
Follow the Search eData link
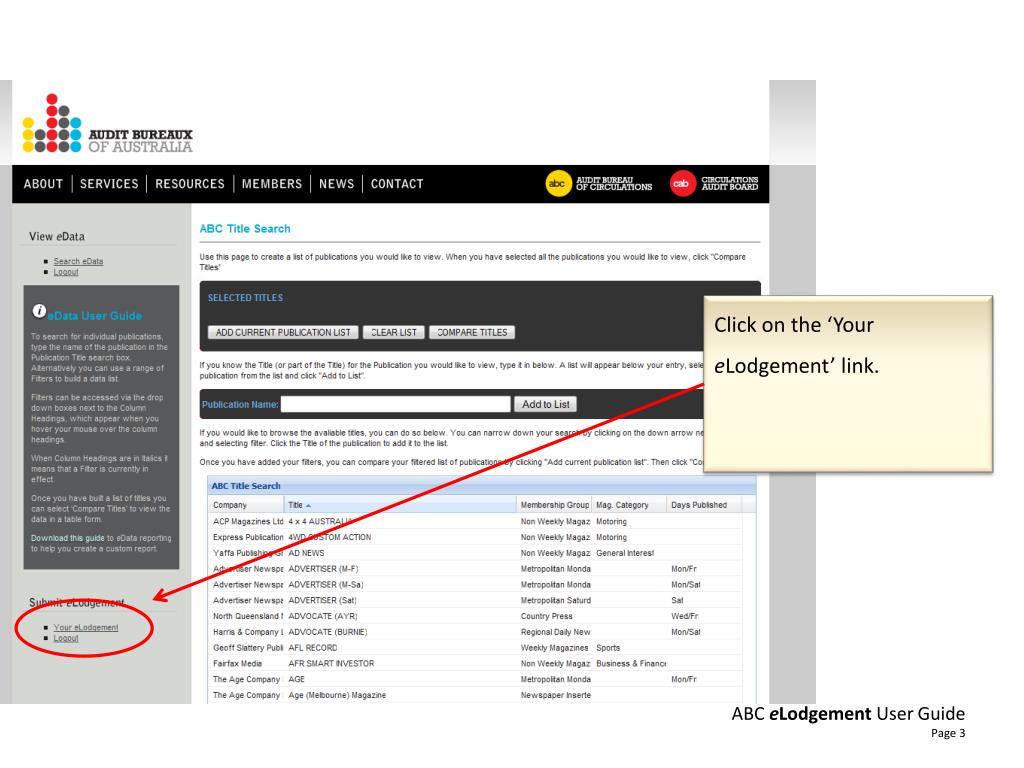click(78, 261)
